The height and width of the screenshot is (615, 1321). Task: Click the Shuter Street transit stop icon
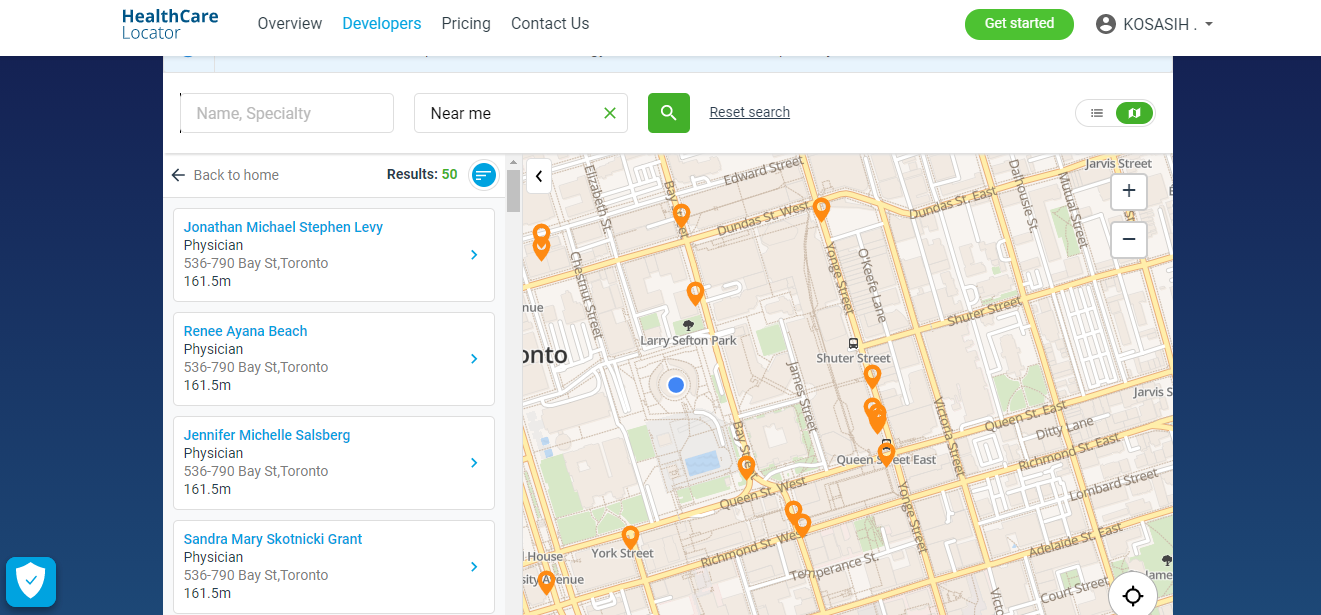(x=853, y=343)
